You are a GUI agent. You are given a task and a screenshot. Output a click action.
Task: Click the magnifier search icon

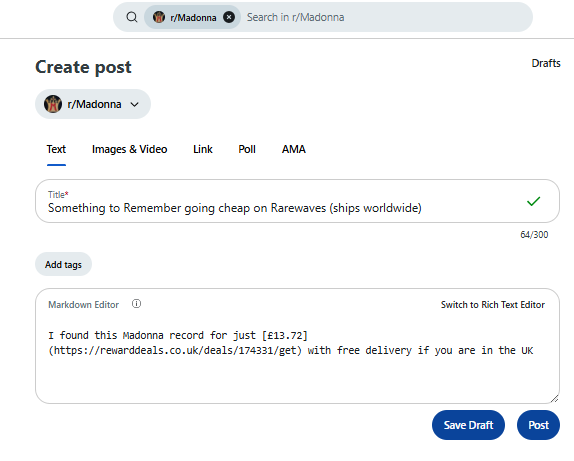132,17
